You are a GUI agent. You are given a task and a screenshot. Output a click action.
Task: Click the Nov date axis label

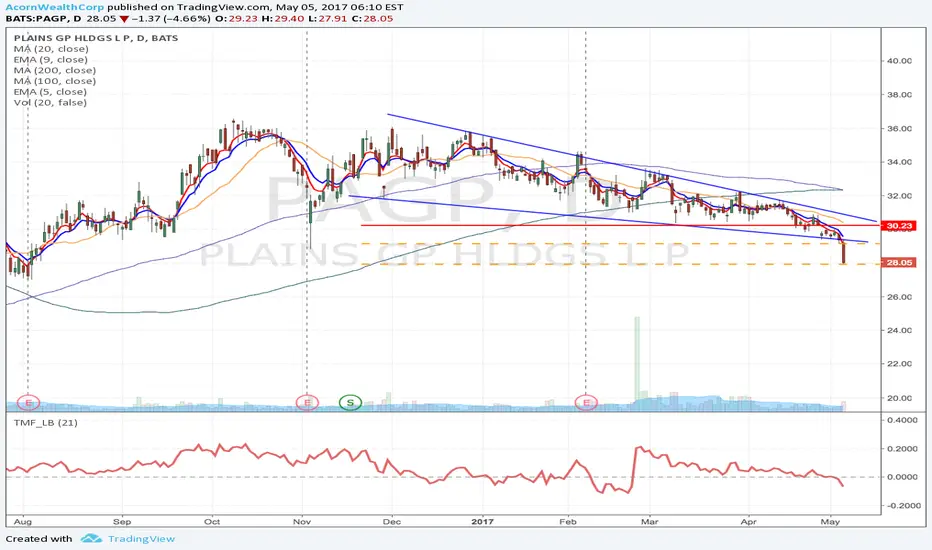302,521
